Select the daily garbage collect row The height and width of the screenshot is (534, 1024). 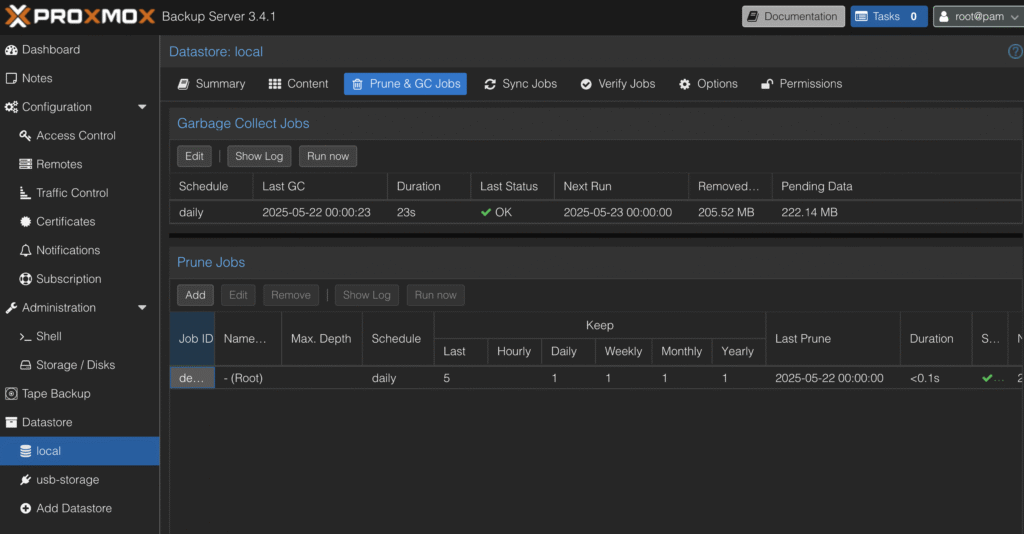point(596,212)
